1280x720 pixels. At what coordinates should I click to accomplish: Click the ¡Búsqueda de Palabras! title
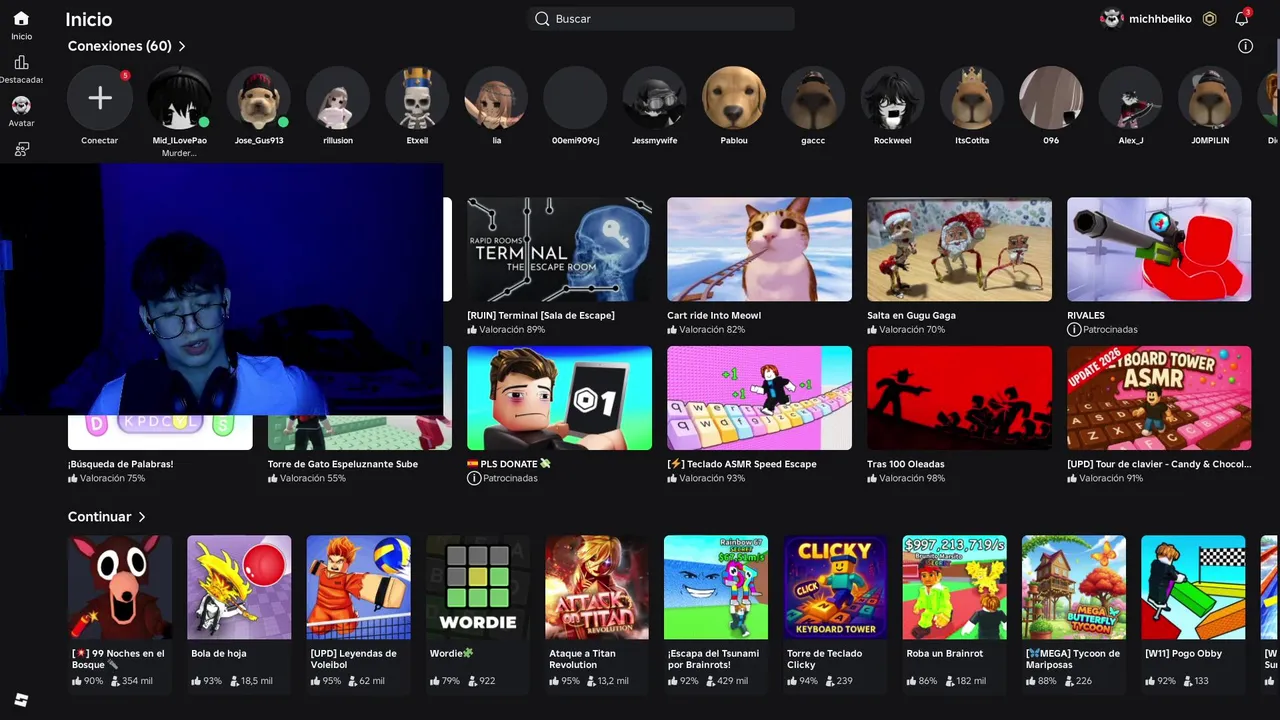click(120, 464)
